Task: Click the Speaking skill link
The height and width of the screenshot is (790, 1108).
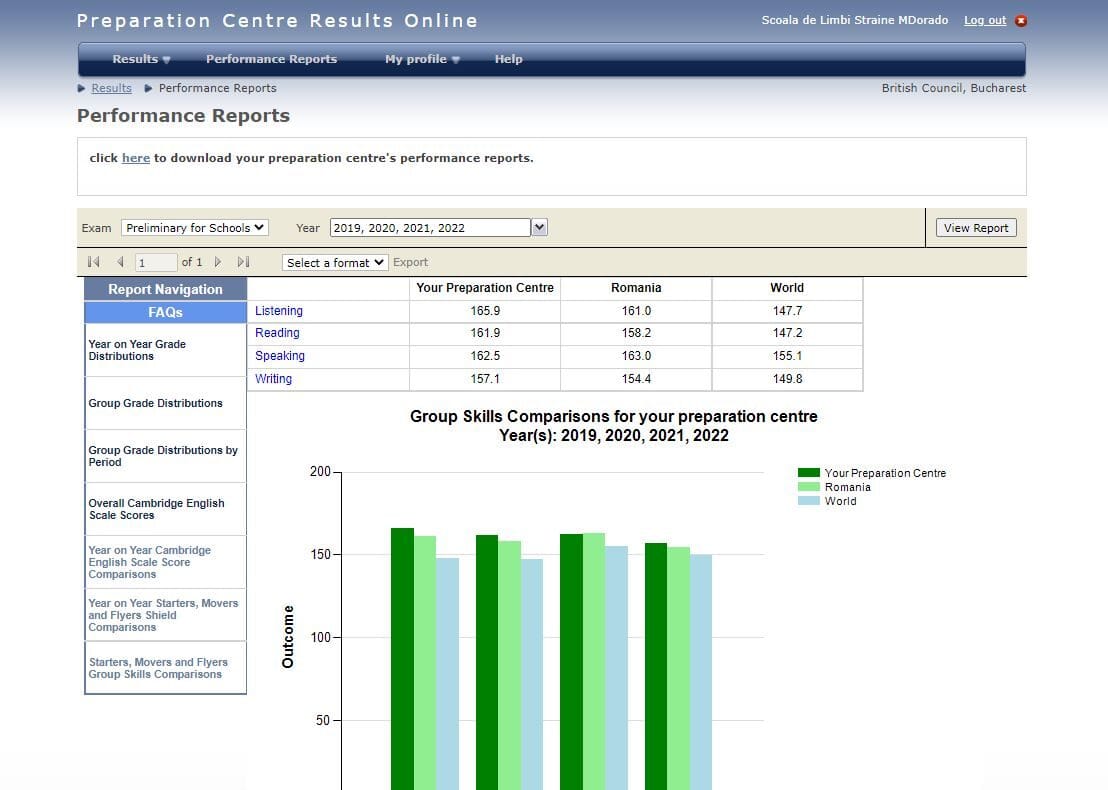Action: point(280,356)
